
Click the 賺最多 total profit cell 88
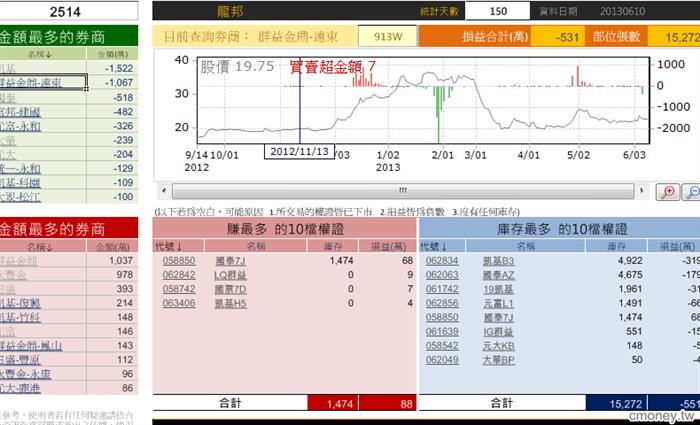coord(388,404)
